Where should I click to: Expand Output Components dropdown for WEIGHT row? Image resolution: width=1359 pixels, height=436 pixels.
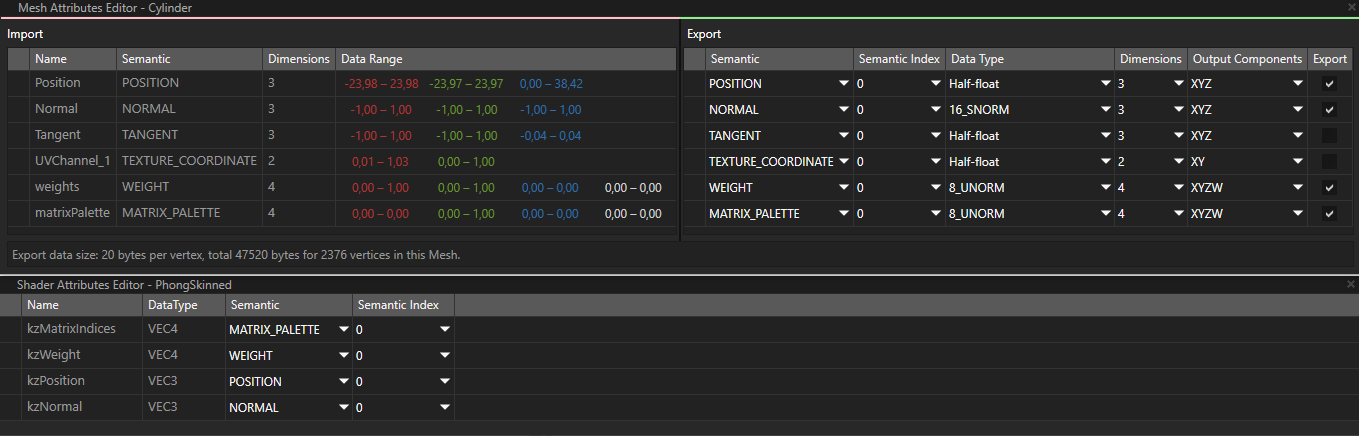tap(1247, 188)
